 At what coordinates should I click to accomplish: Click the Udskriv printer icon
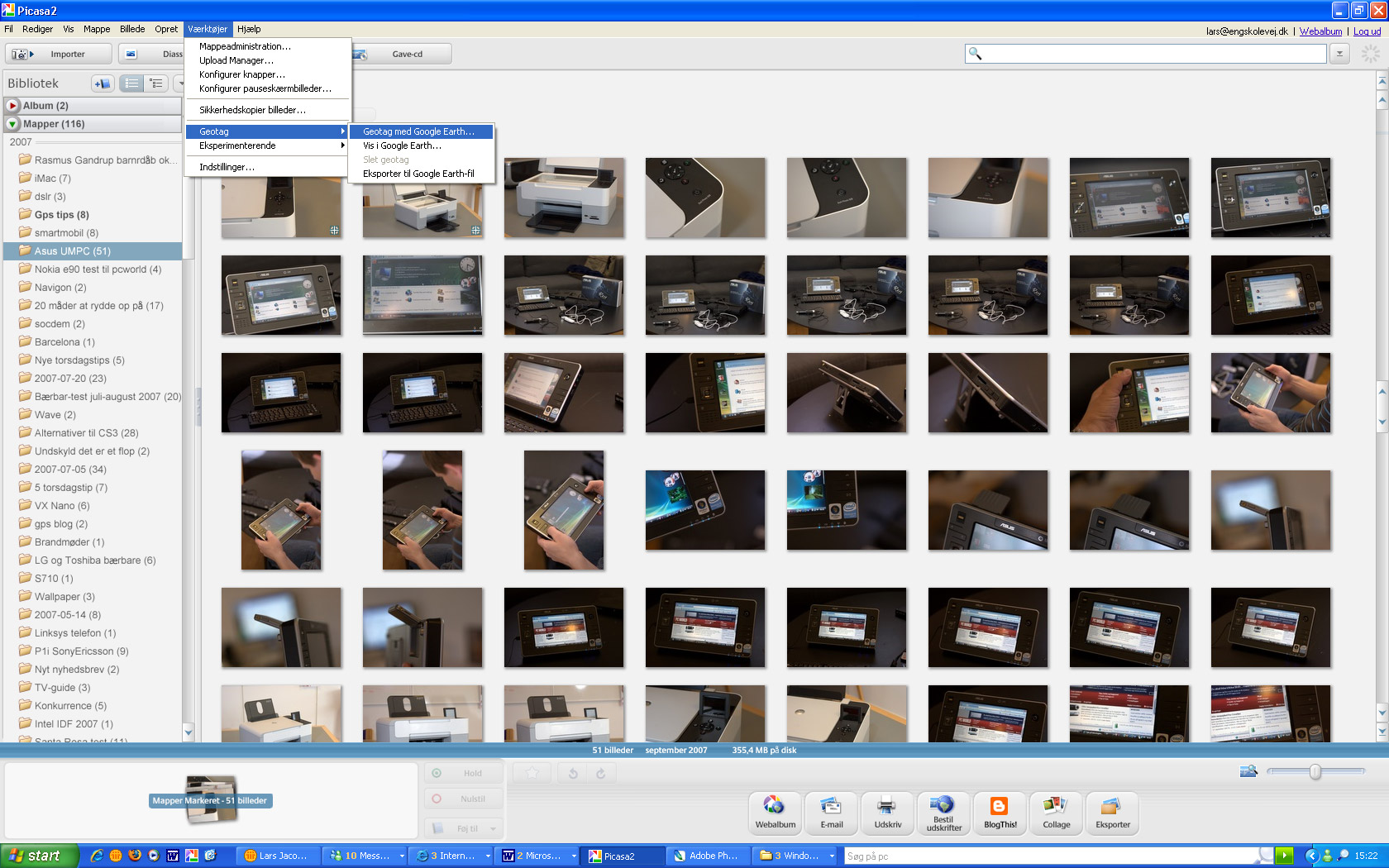click(x=887, y=813)
